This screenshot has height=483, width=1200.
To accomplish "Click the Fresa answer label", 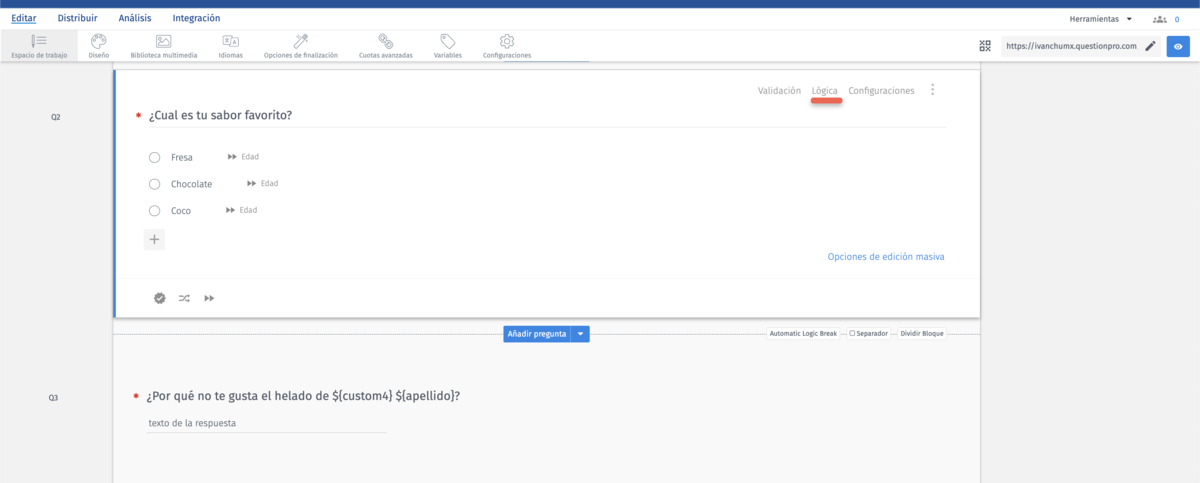I will click(182, 157).
